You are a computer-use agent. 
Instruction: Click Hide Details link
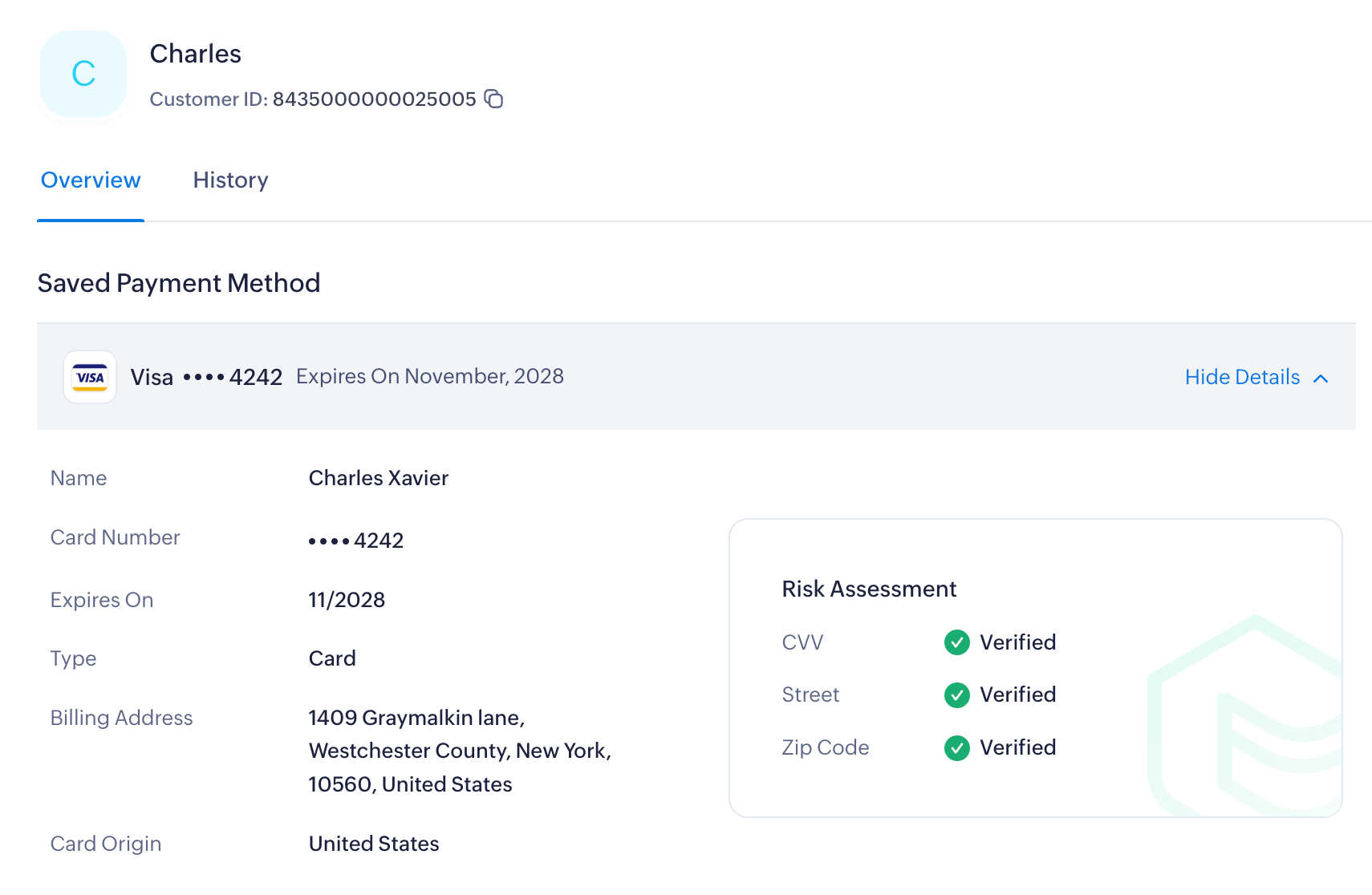tap(1241, 377)
